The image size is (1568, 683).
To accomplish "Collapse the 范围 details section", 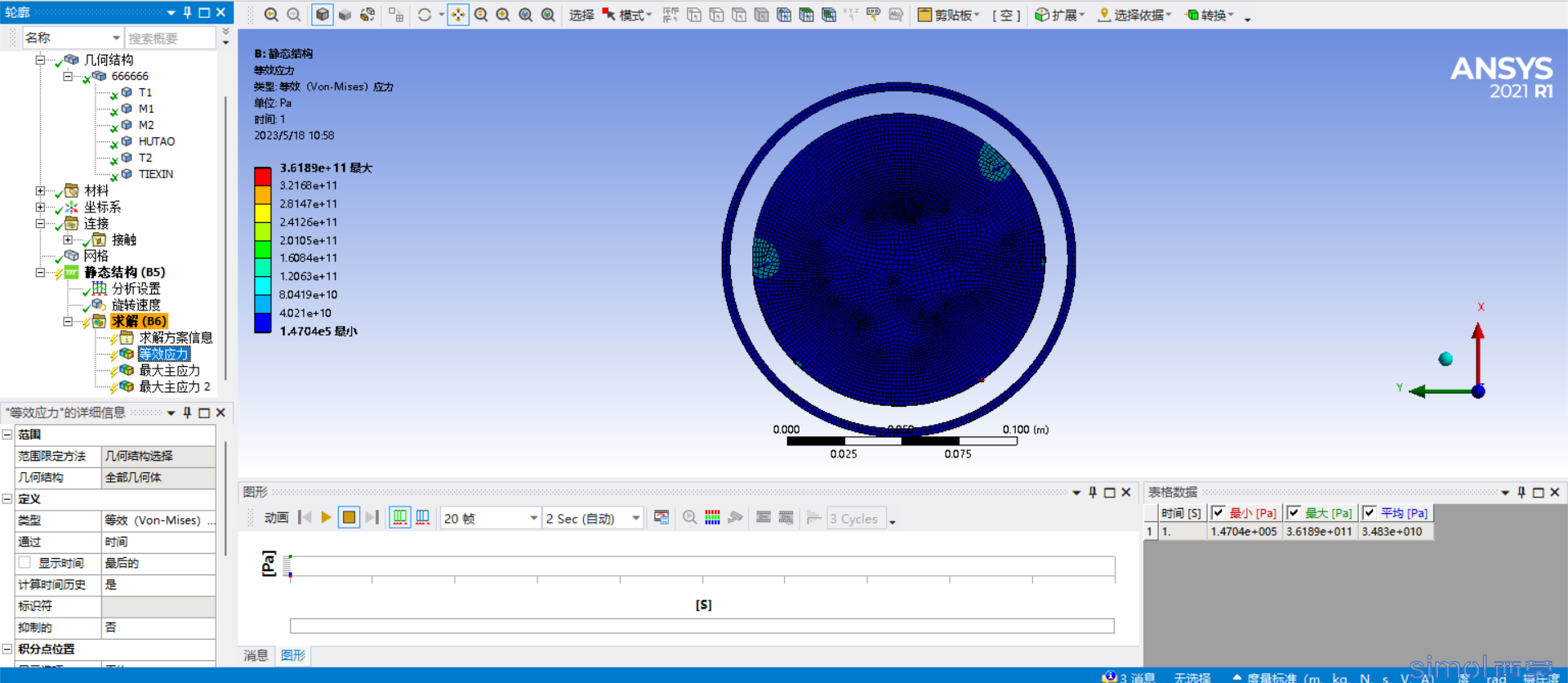I will pyautogui.click(x=7, y=435).
